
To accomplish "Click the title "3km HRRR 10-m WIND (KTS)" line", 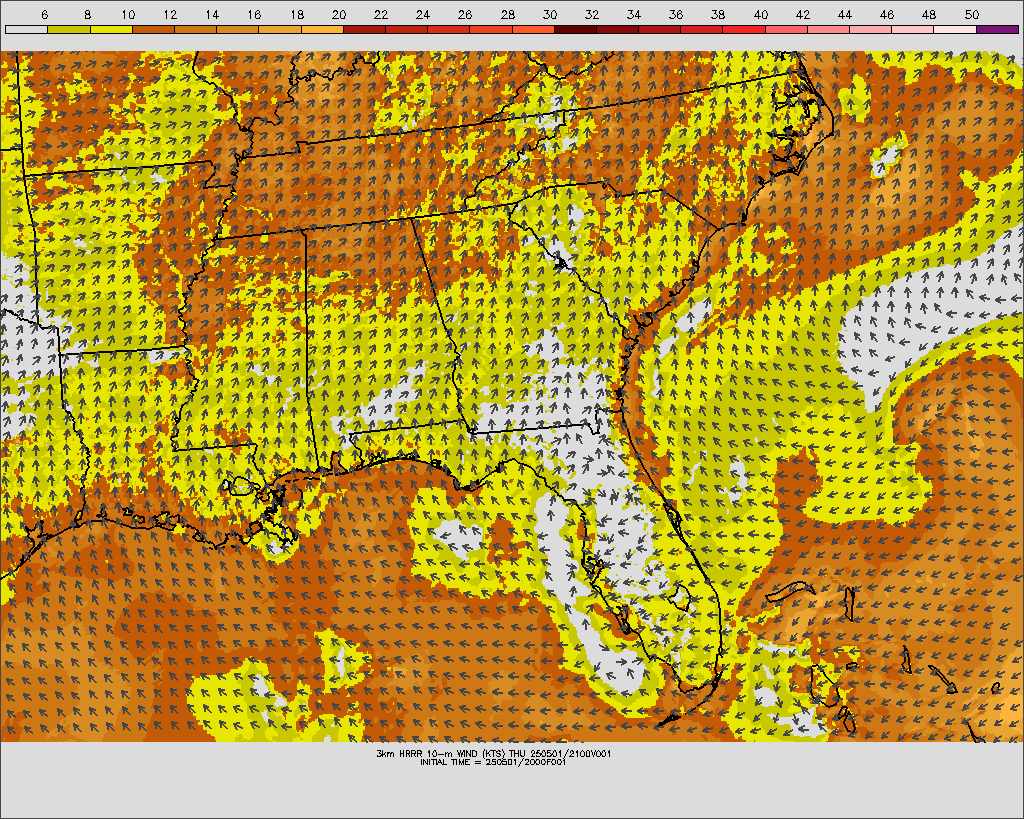I will click(x=494, y=754).
